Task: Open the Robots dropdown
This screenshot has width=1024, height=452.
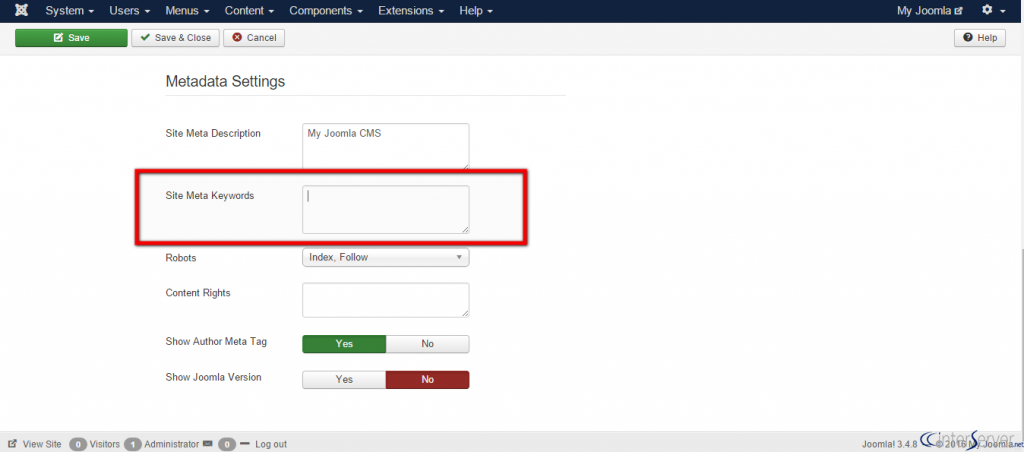Action: tap(385, 257)
